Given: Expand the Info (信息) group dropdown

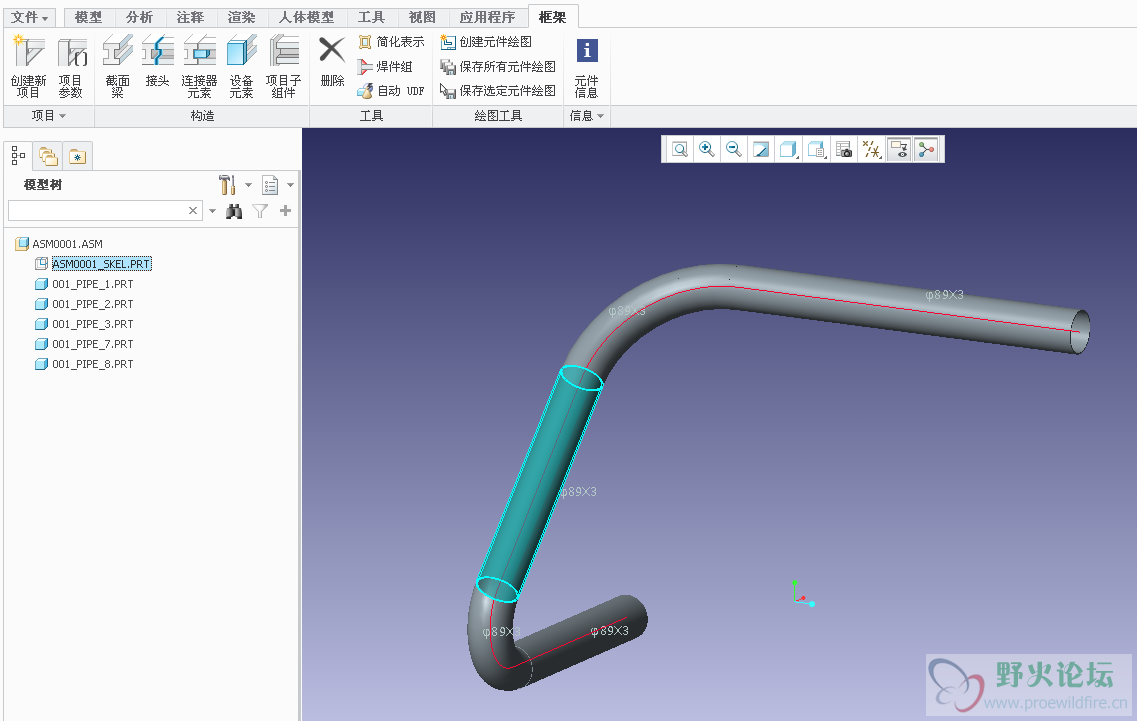Looking at the screenshot, I should (587, 116).
